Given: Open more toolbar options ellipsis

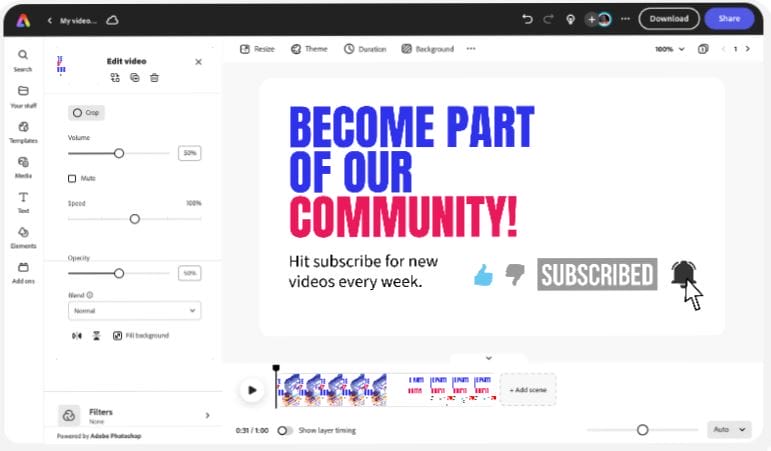Looking at the screenshot, I should coord(471,48).
